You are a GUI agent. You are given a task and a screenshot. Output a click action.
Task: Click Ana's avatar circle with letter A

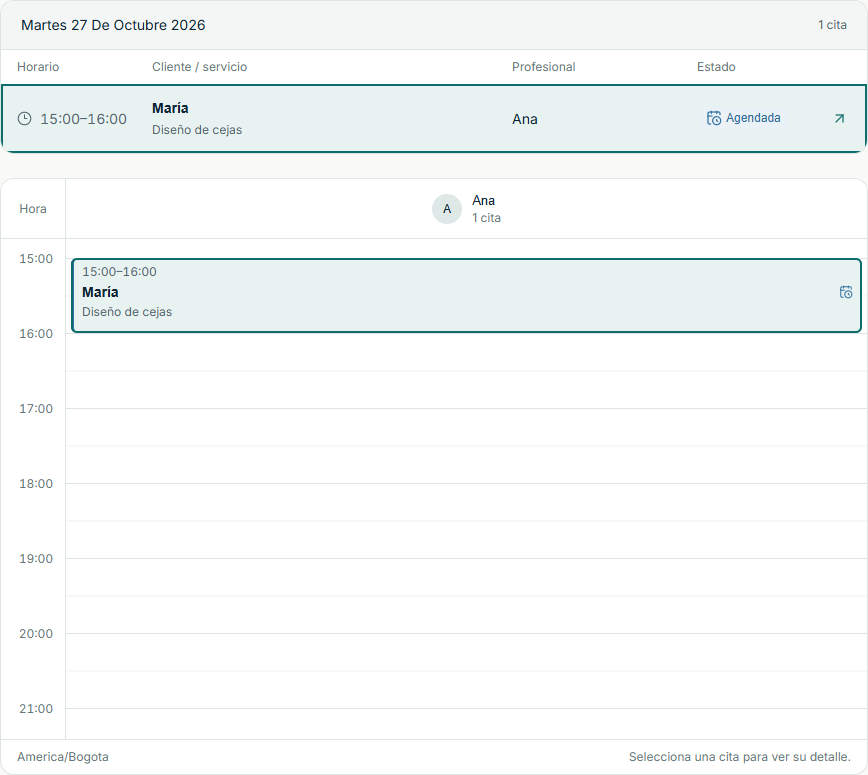[447, 209]
